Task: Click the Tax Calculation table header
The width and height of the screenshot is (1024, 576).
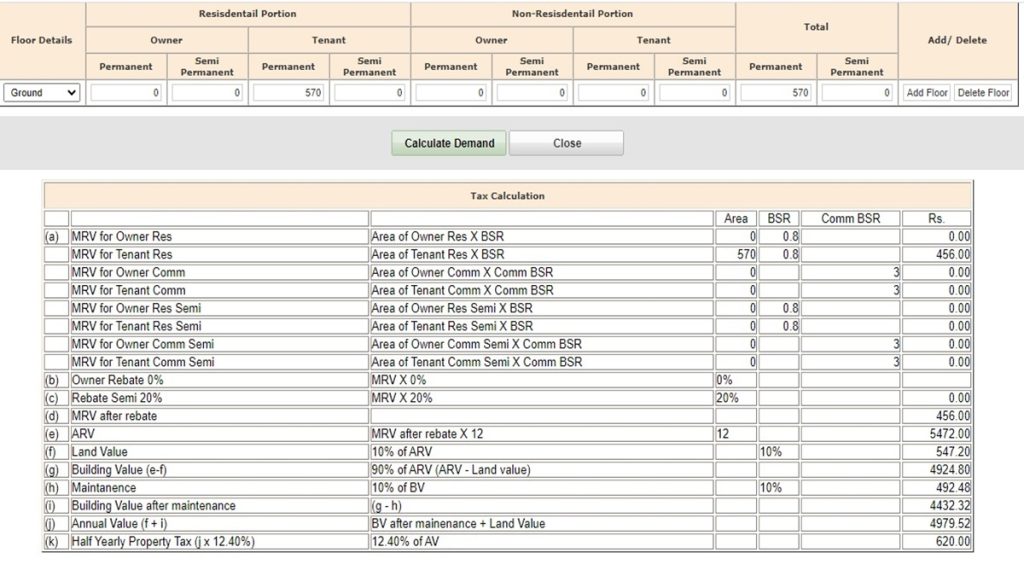Action: point(507,196)
